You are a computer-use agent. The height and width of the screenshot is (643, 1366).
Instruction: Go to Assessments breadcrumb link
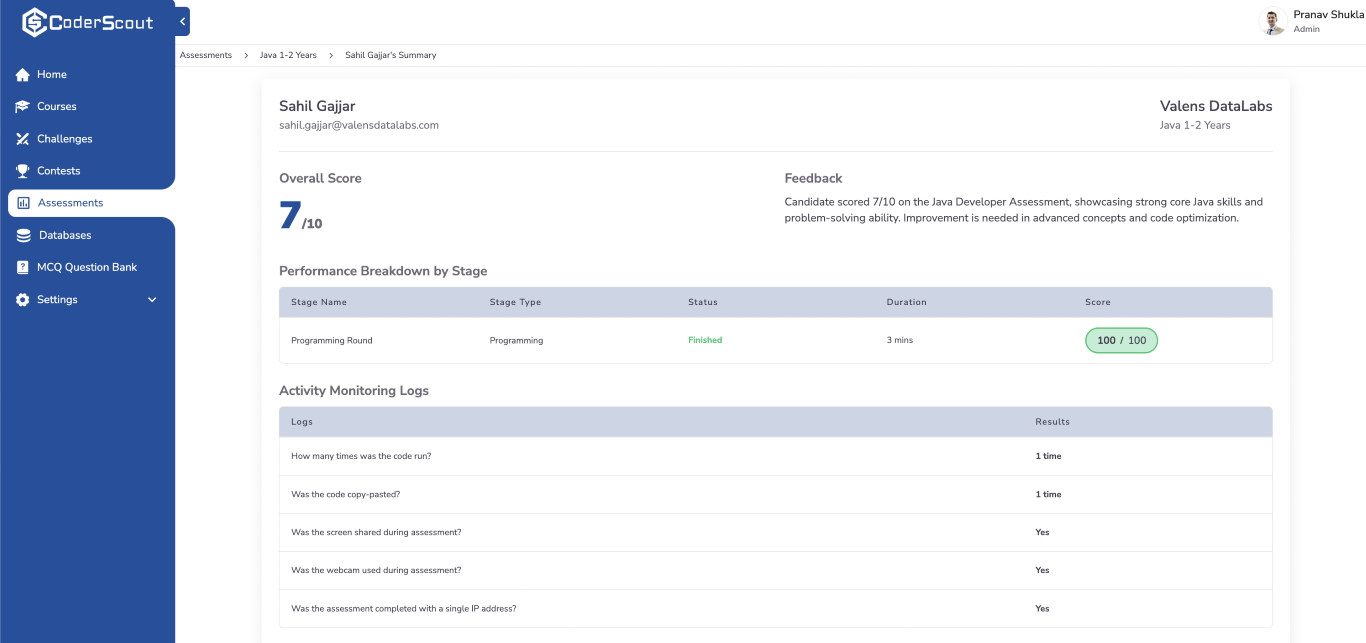coord(206,56)
